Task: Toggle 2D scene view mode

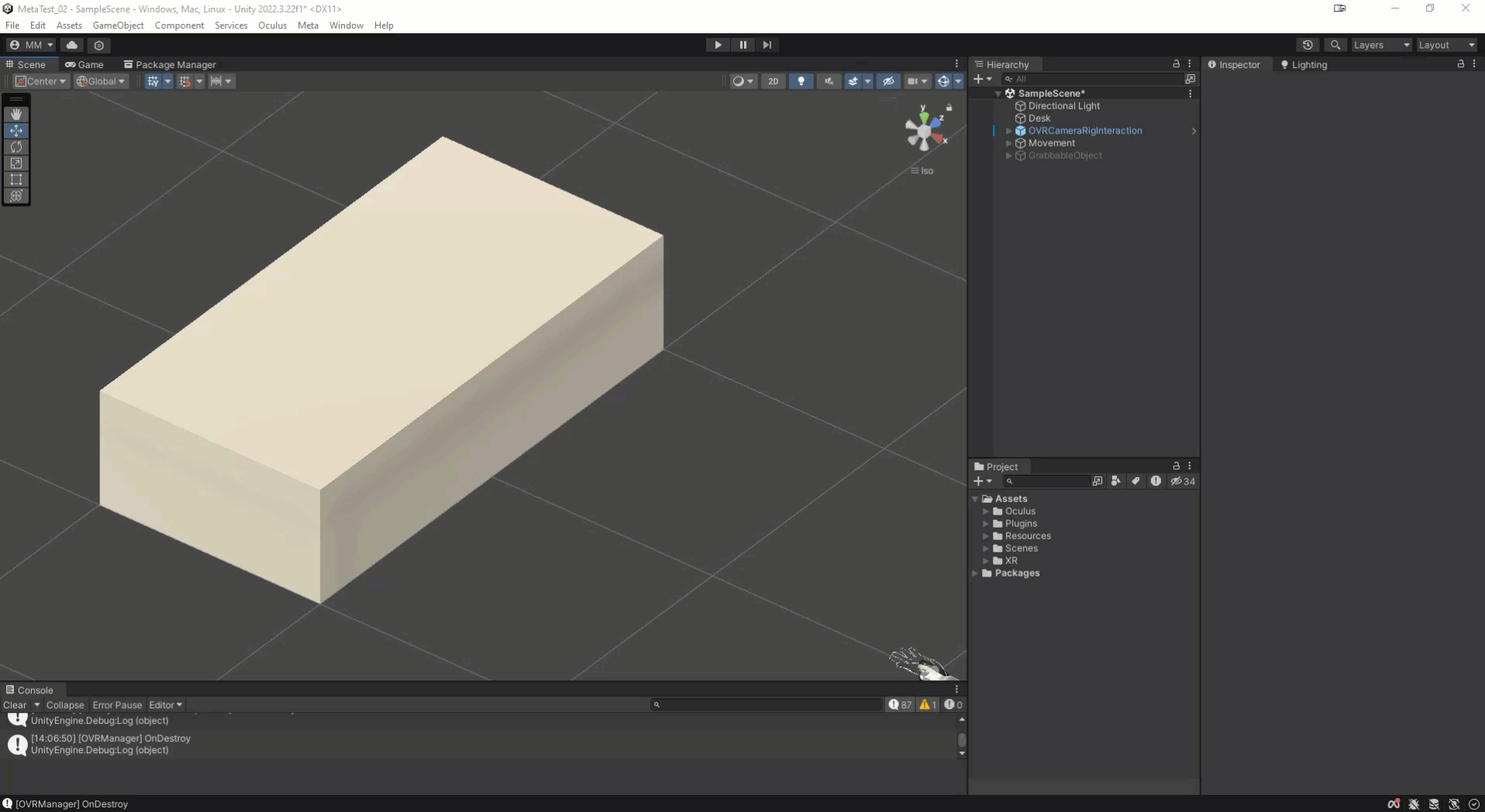Action: click(x=773, y=81)
